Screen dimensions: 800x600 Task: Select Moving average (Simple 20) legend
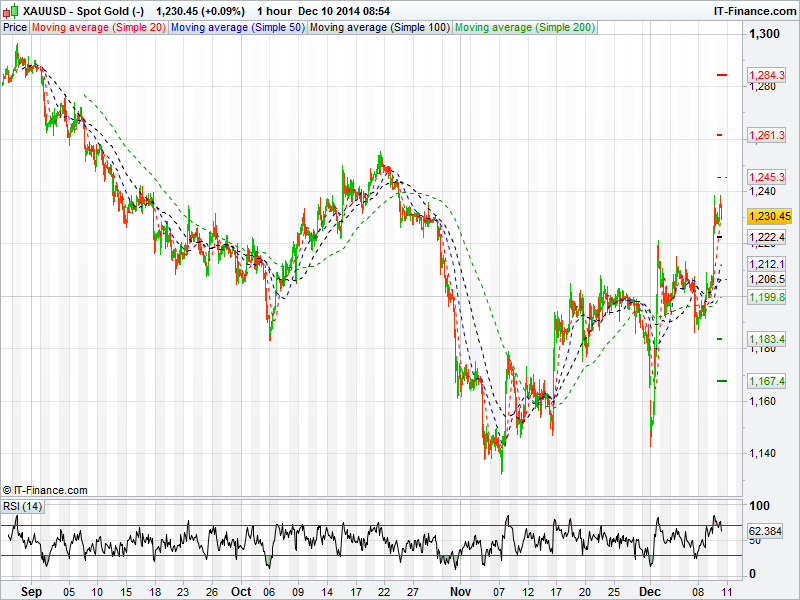coord(98,27)
